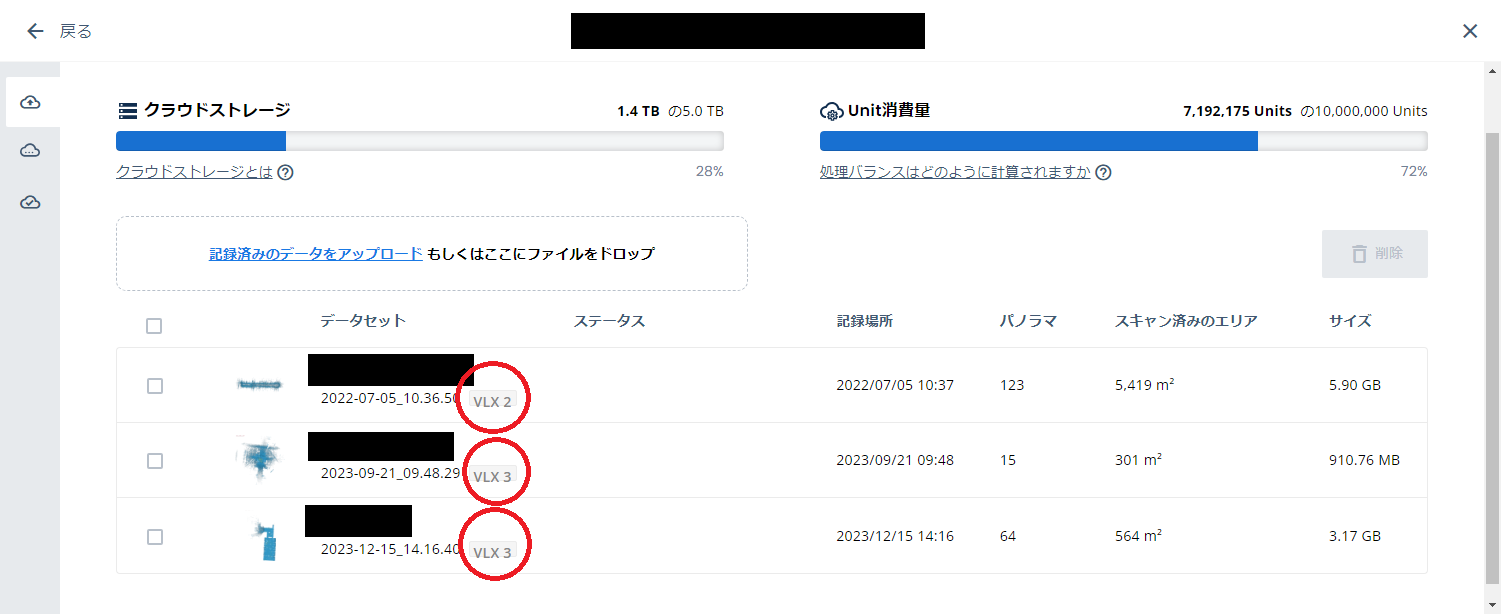Click the スキャン済みのエリア column header
Viewport: 1501px width, 614px height.
coord(1186,321)
